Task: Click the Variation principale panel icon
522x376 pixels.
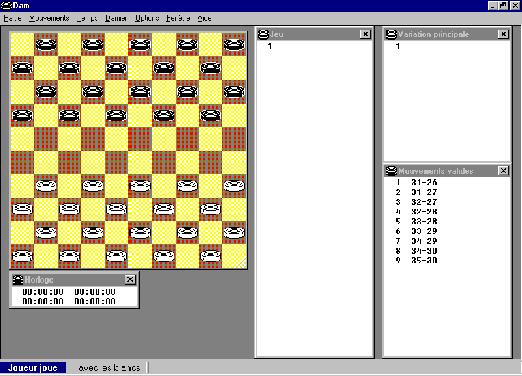Action: click(x=391, y=34)
